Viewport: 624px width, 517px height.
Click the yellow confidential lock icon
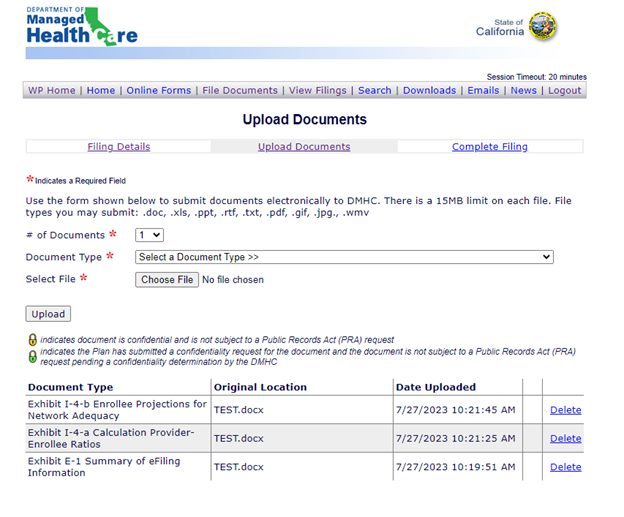point(31,340)
